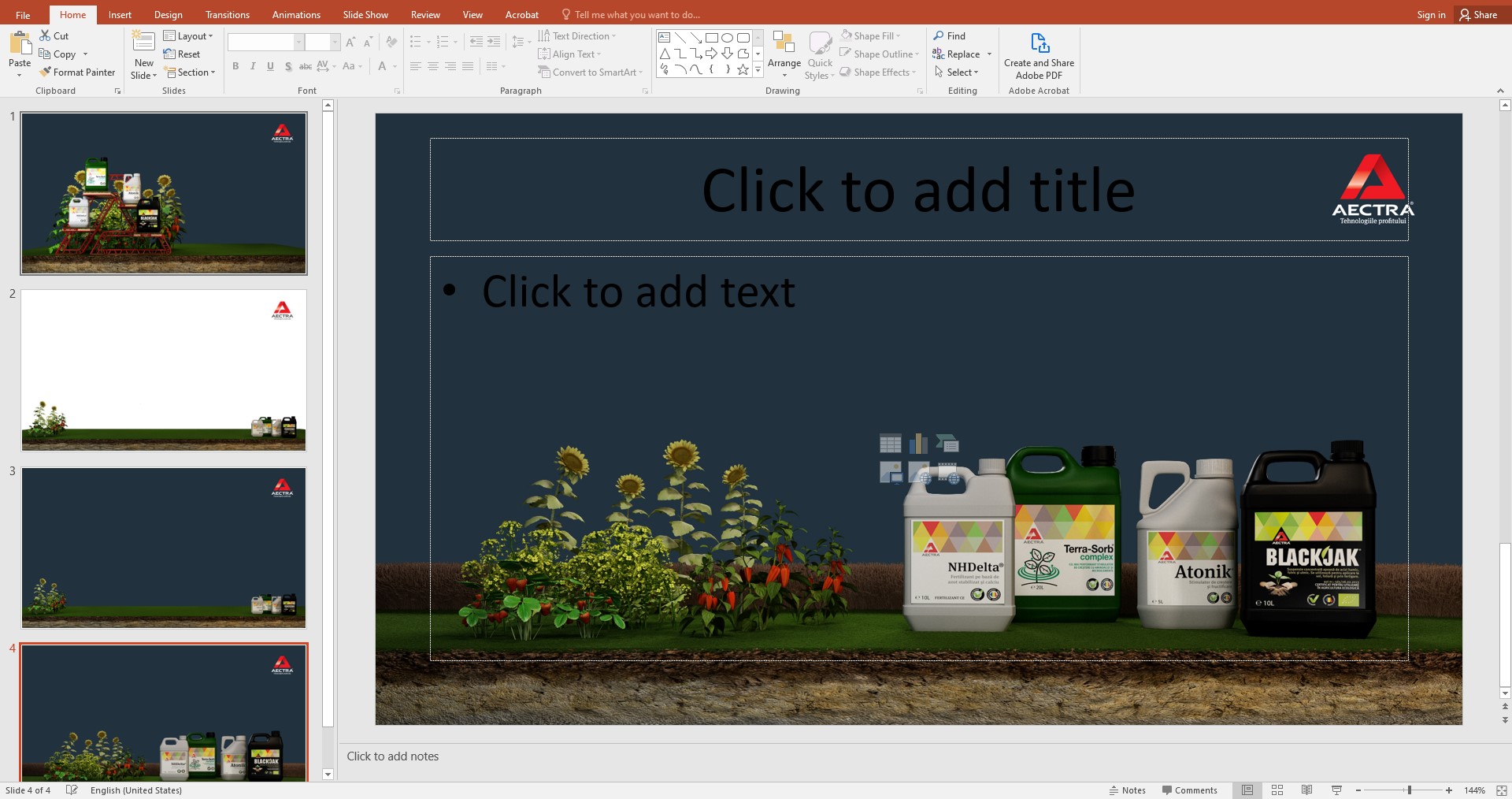Image resolution: width=1512 pixels, height=799 pixels.
Task: Select slide 2 thumbnail
Action: [x=164, y=370]
